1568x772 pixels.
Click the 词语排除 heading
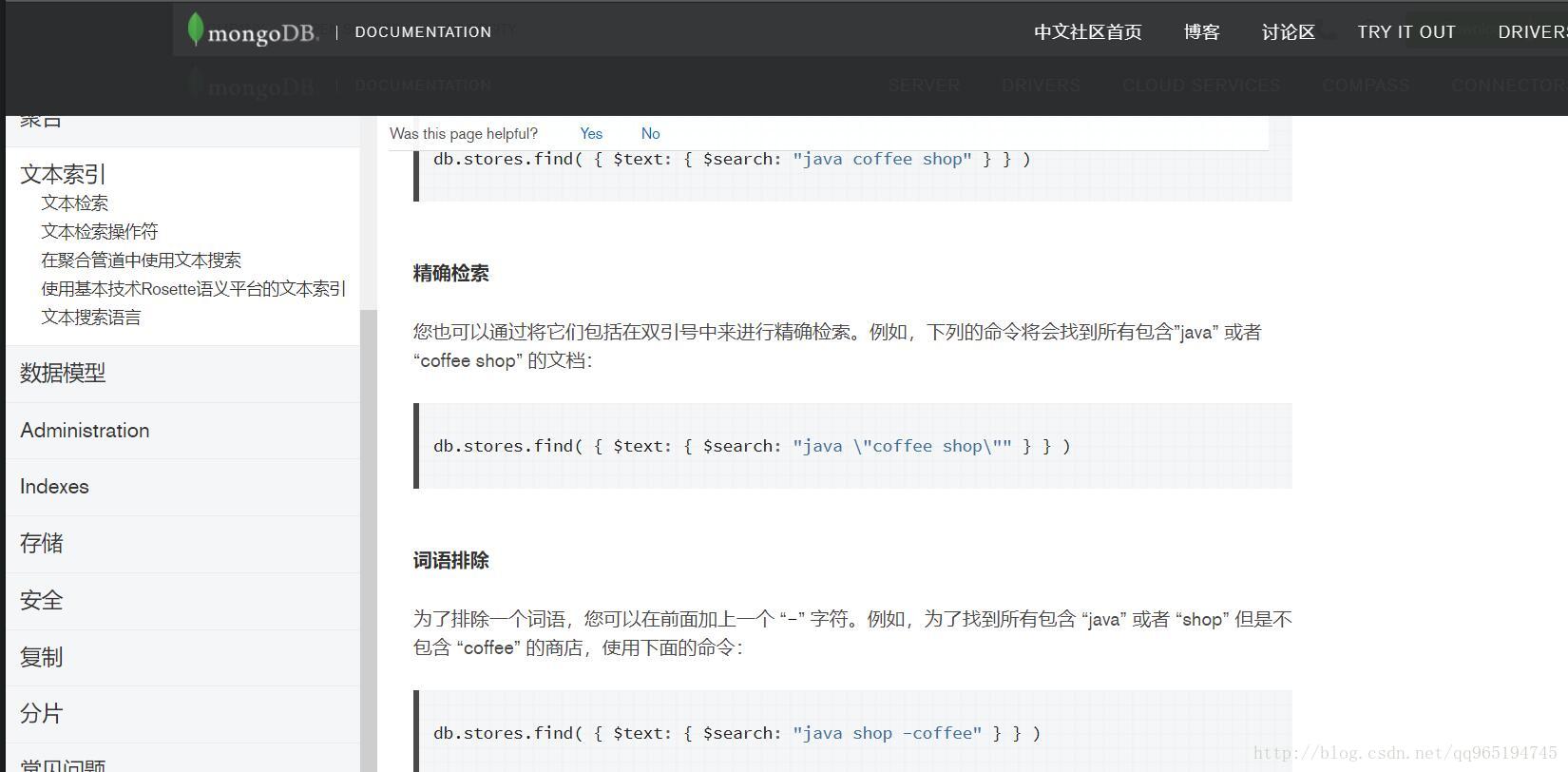point(451,561)
